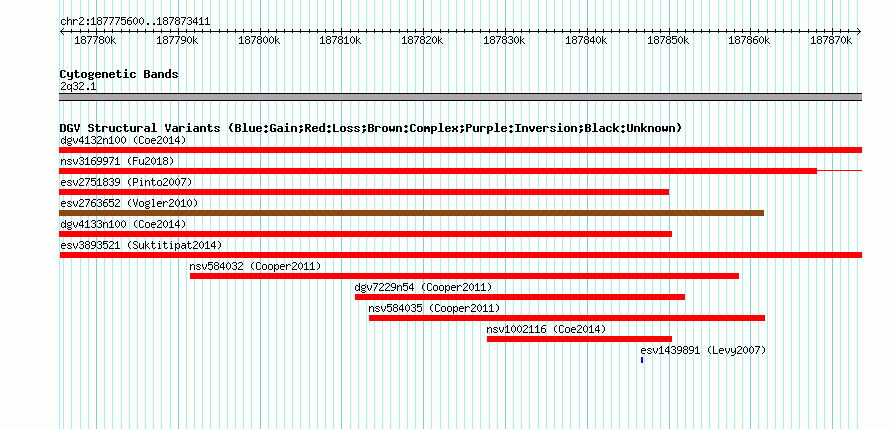The image size is (890, 429).
Task: Open nsv584035 (Cooper2011) label
Action: 434,308
